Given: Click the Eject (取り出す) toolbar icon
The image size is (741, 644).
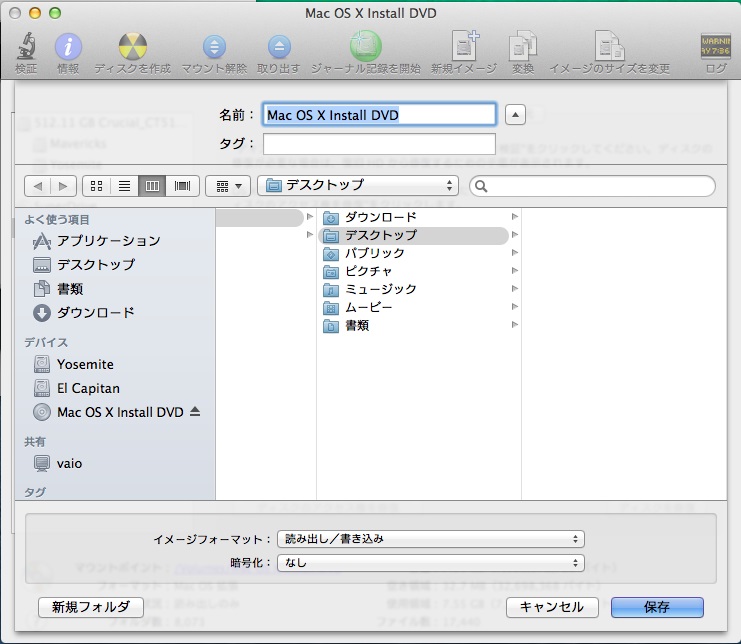Looking at the screenshot, I should 279,46.
